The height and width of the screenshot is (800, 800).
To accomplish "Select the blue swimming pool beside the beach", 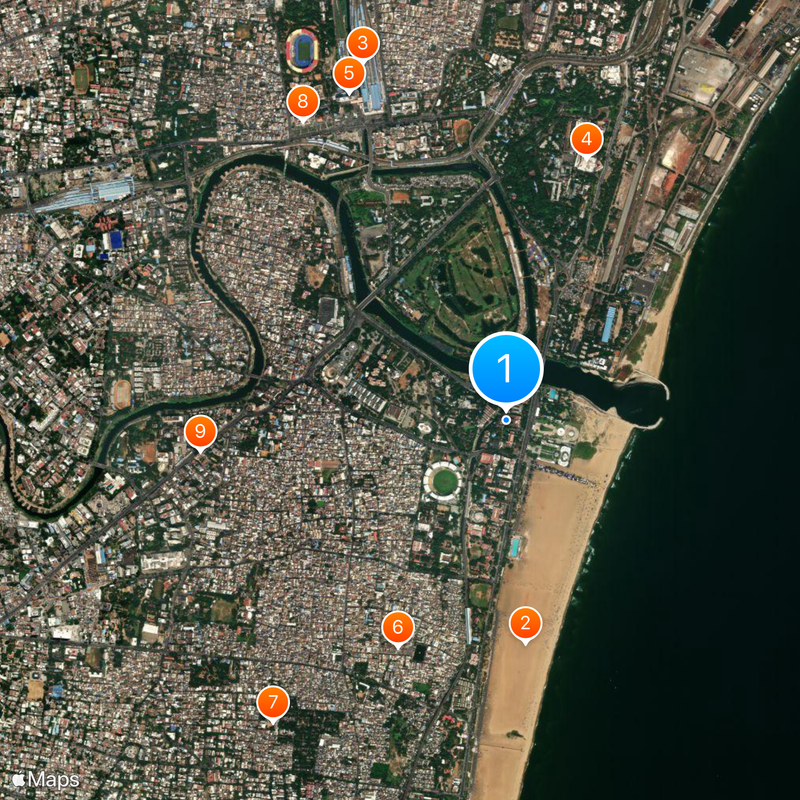I will point(515,547).
